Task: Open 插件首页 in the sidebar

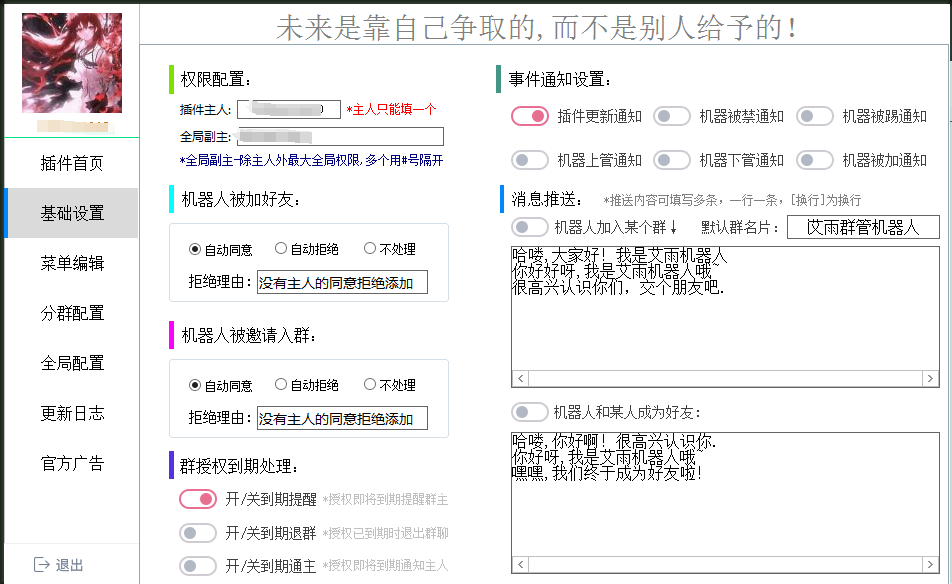Action: pyautogui.click(x=70, y=163)
